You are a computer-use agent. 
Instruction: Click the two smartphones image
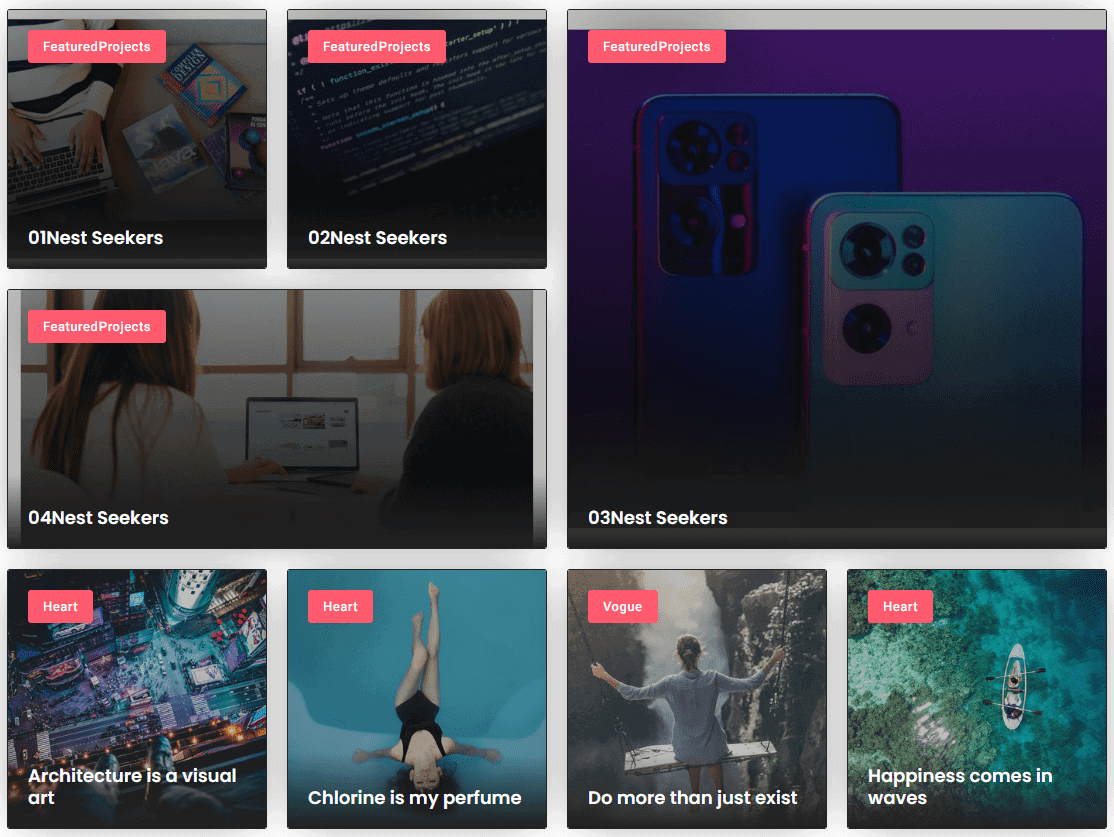837,277
